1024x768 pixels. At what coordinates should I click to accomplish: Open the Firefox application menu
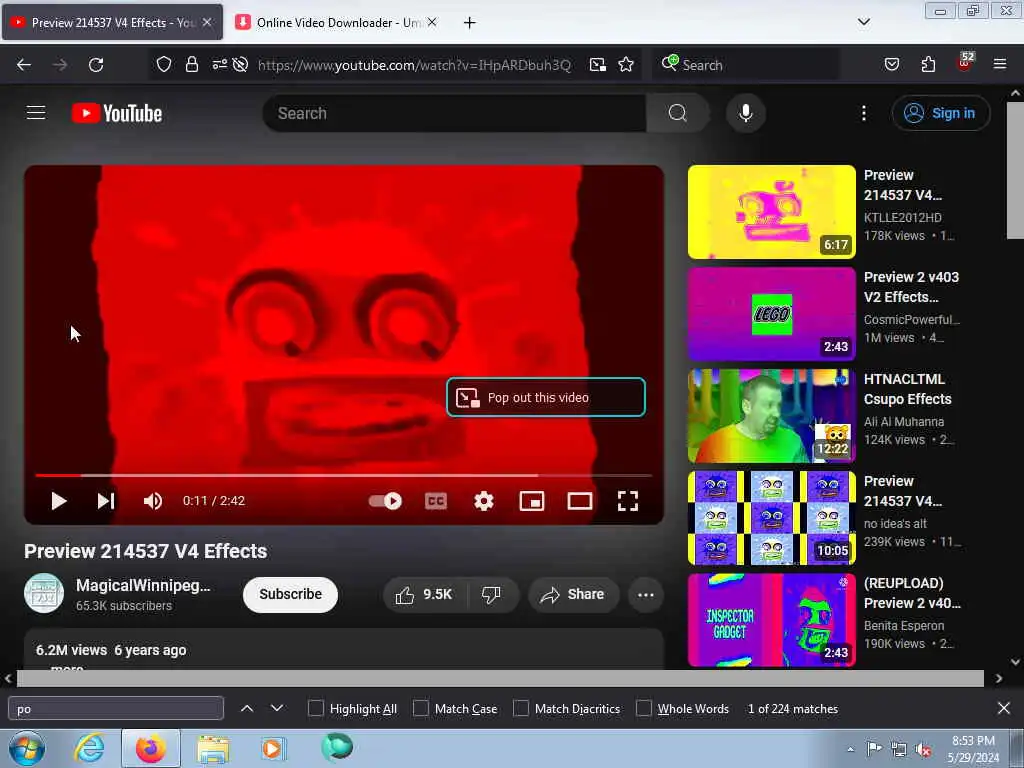click(1000, 64)
